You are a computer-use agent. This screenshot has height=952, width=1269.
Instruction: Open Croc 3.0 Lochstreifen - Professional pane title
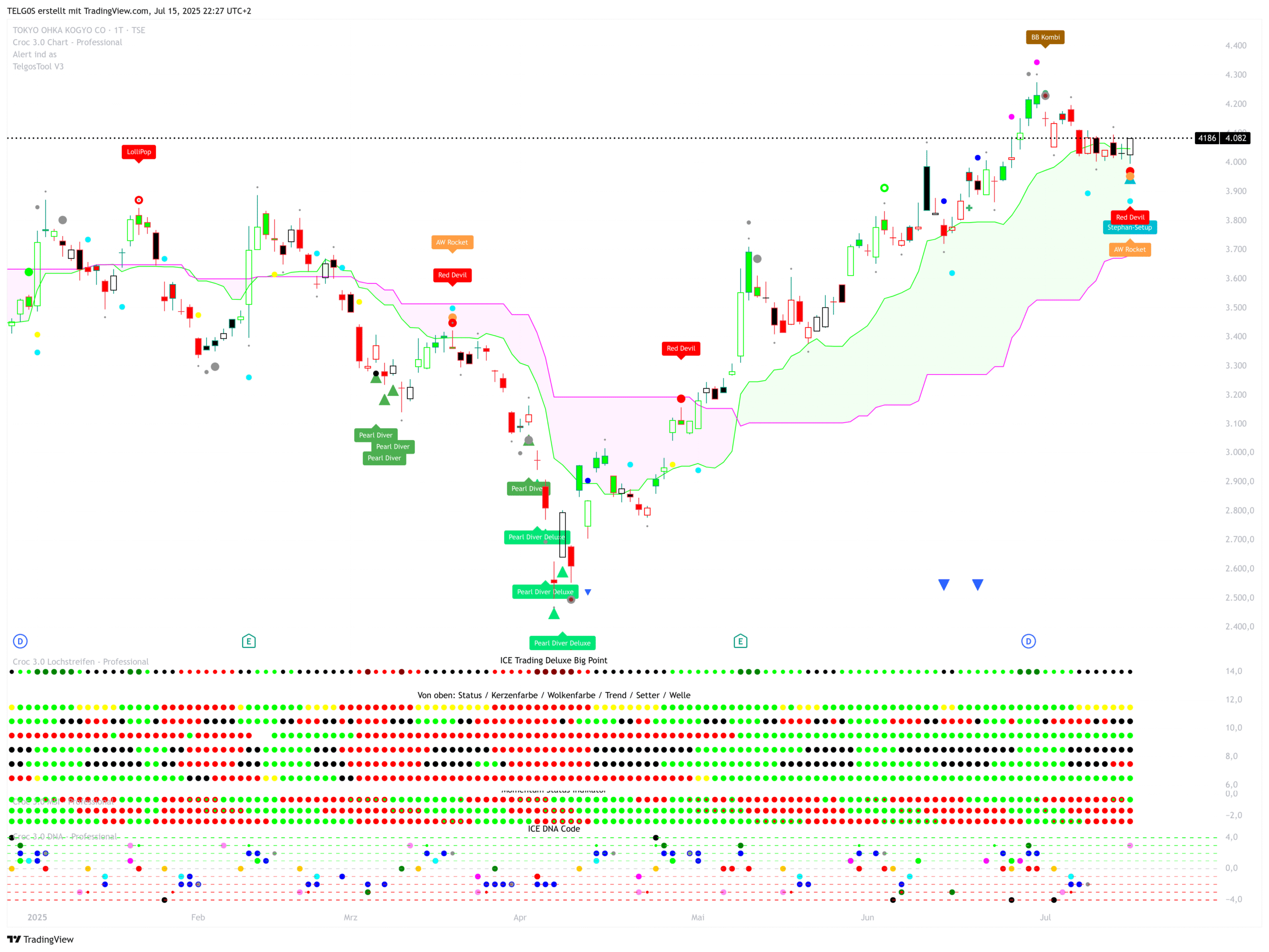(x=80, y=662)
